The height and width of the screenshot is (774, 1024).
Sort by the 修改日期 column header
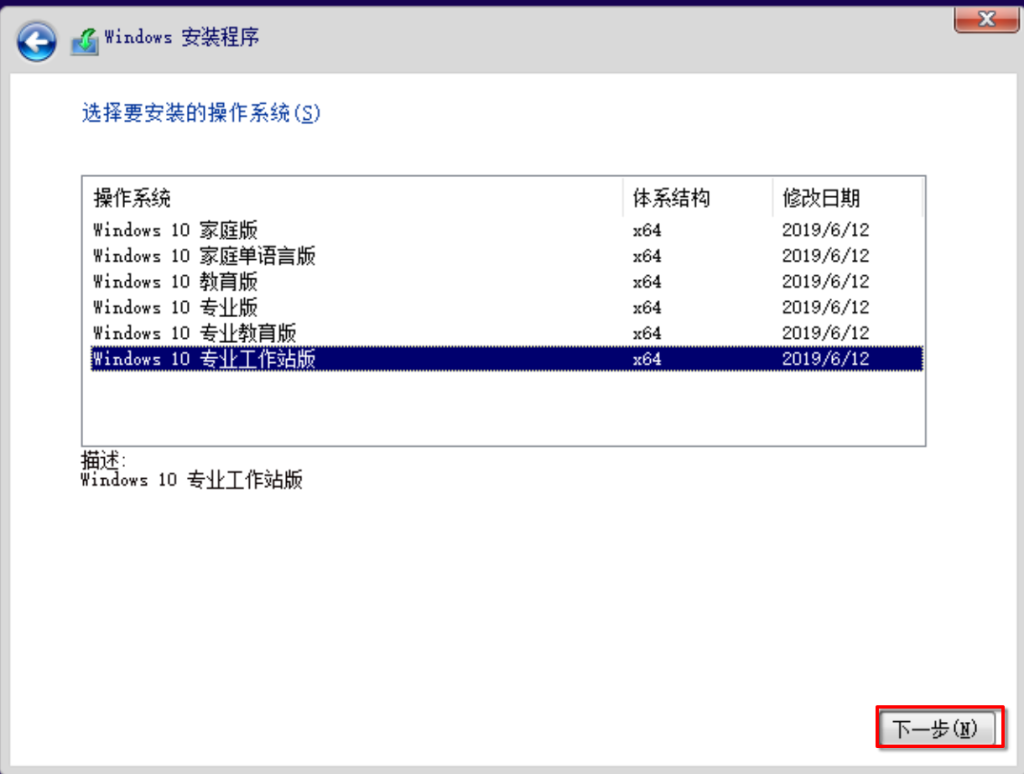point(820,198)
